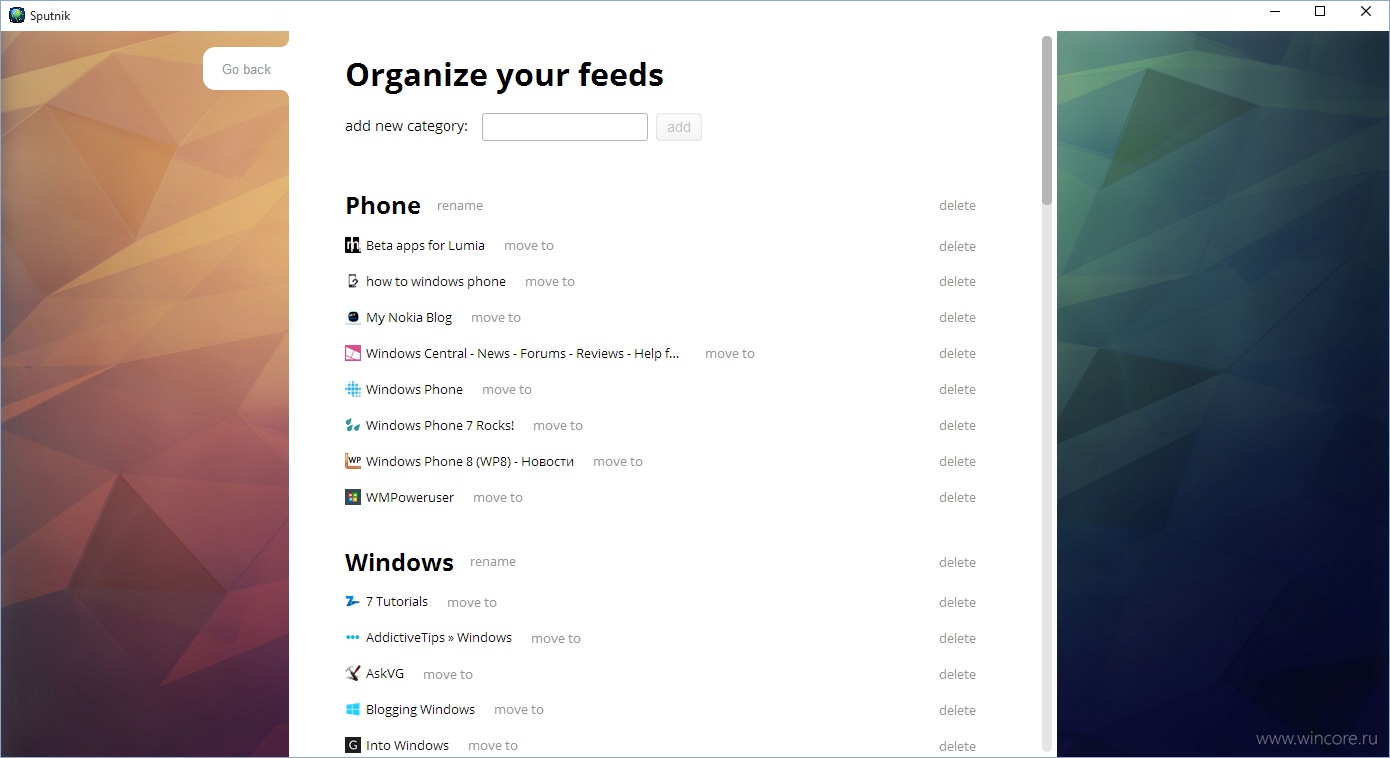The image size is (1390, 758).
Task: Select the Blogging Windows feed name
Action: click(420, 709)
